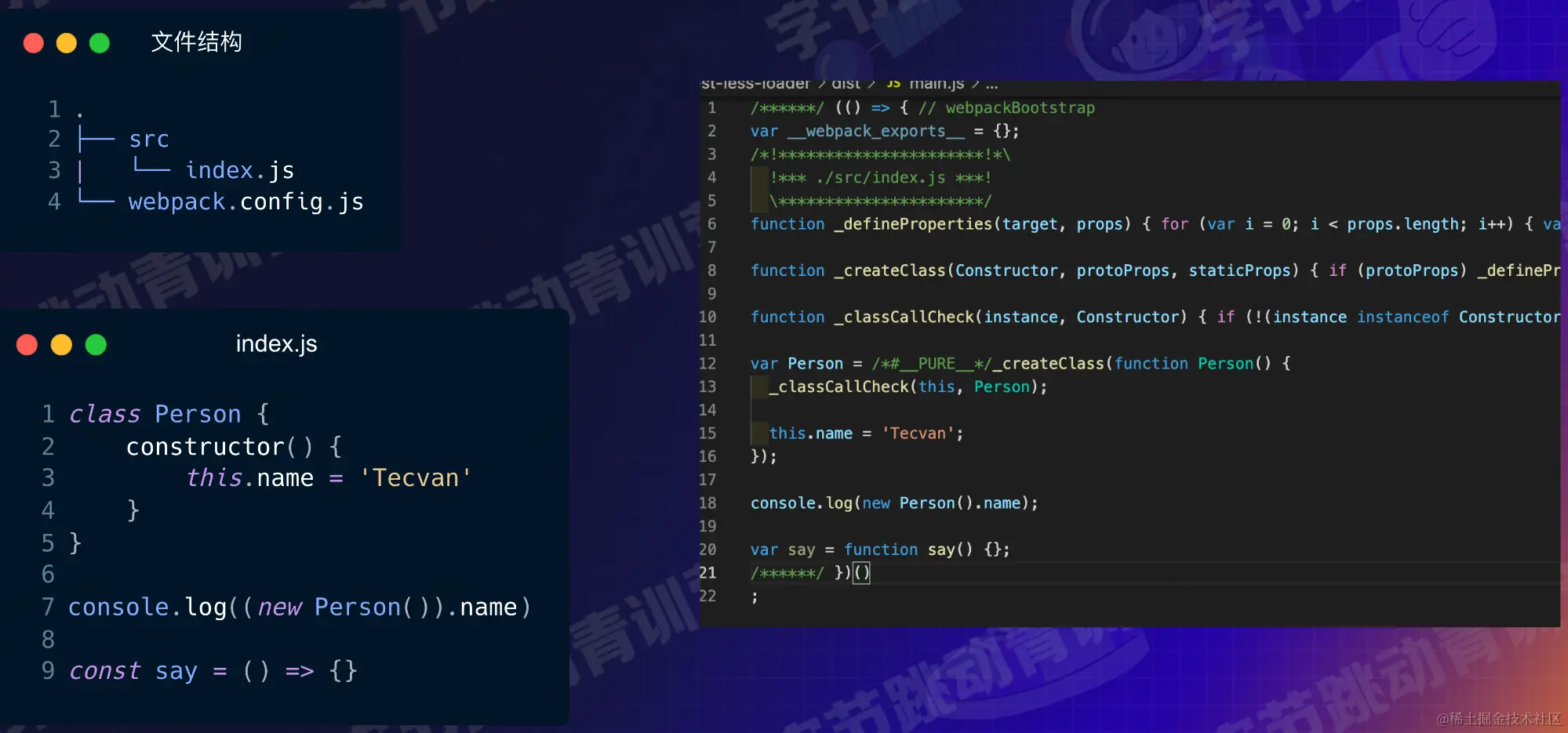
Task: Click the 'constructor() {' line in index.js
Action: coord(234,447)
